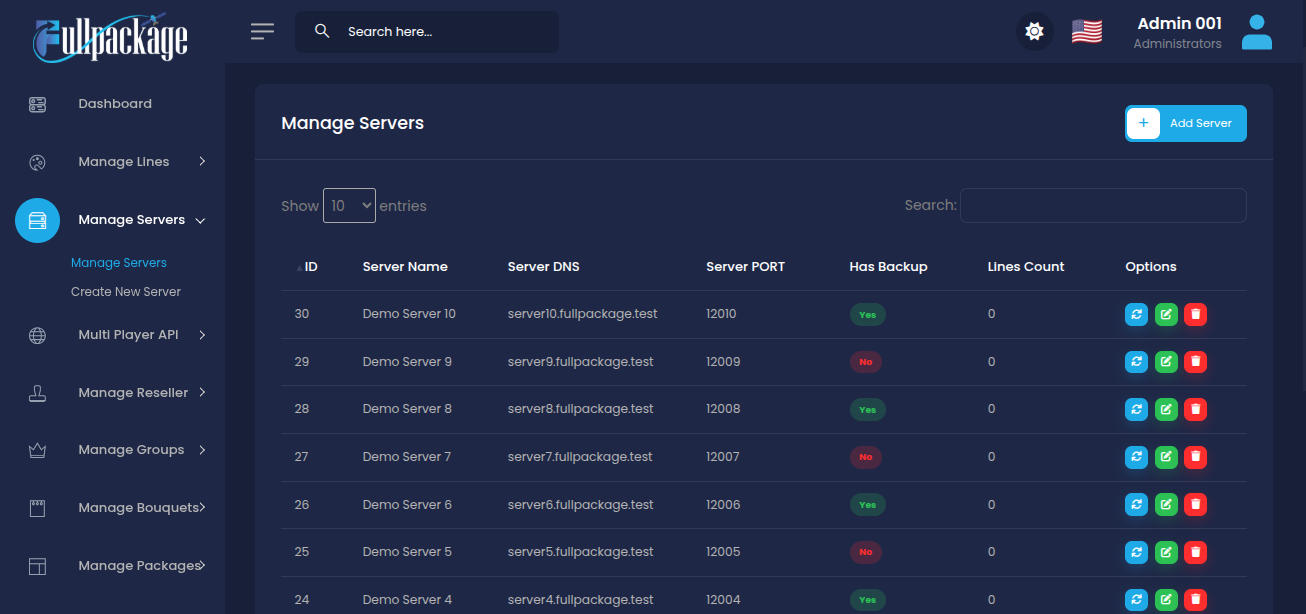Sort table by Has Backup column

pos(889,267)
